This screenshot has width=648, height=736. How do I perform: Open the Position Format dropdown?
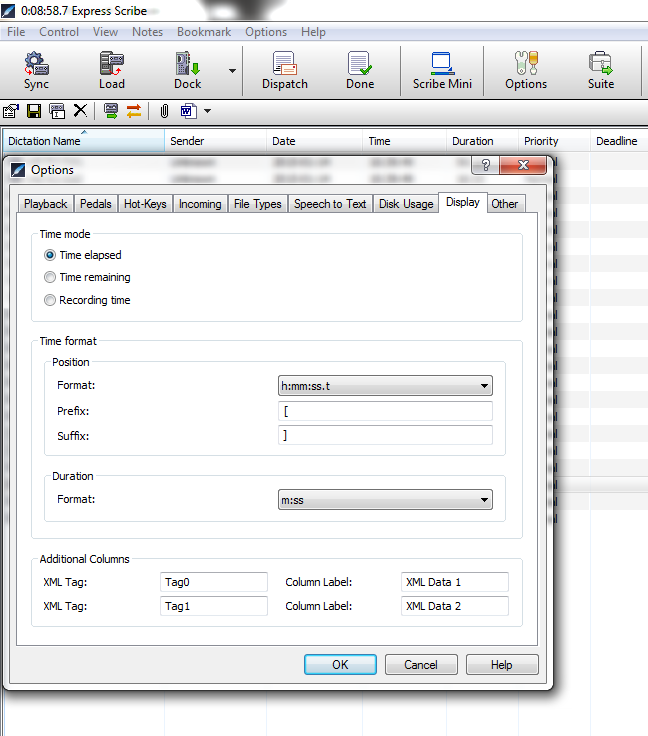[385, 386]
